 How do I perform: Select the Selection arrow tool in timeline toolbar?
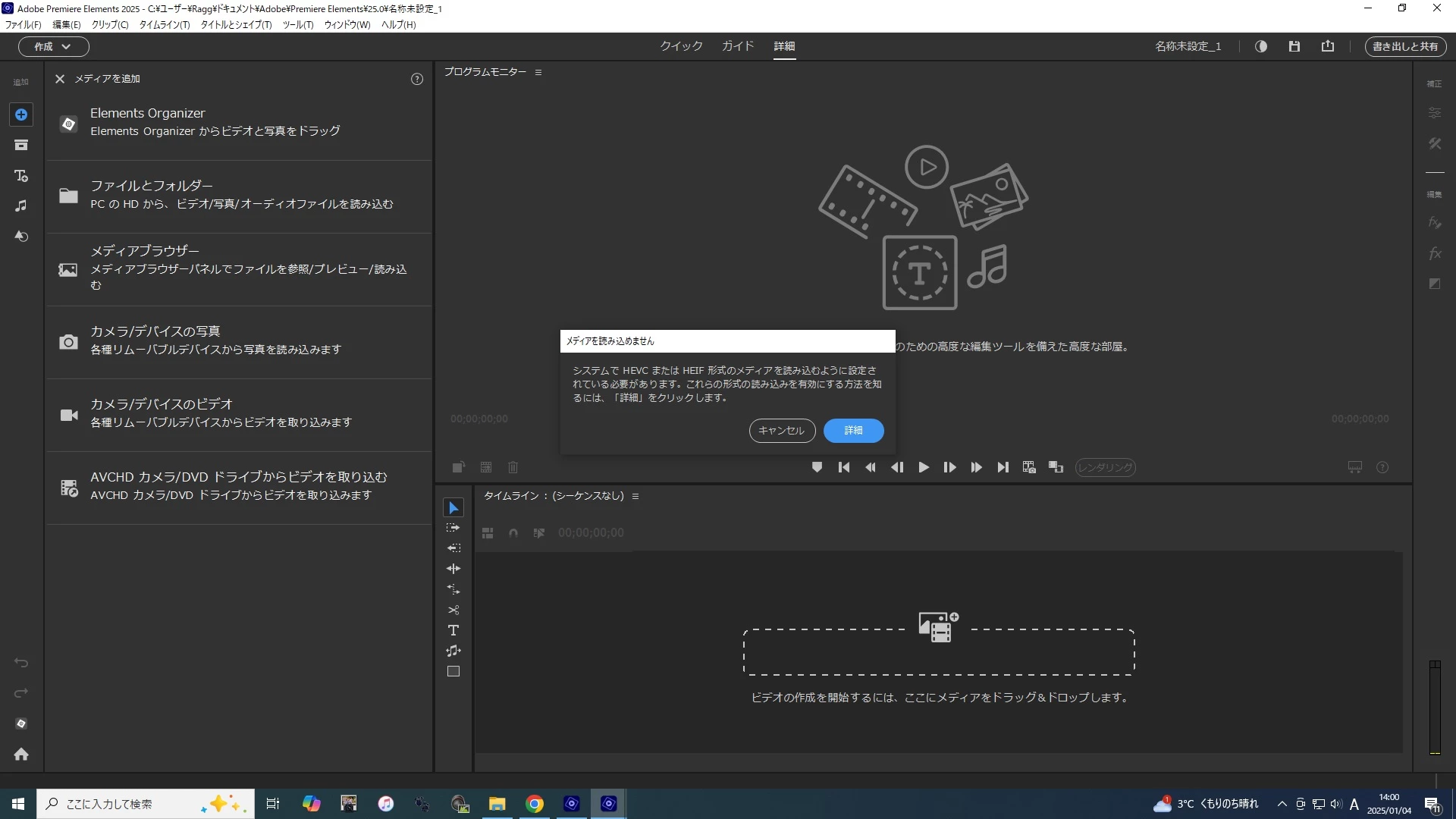tap(453, 507)
